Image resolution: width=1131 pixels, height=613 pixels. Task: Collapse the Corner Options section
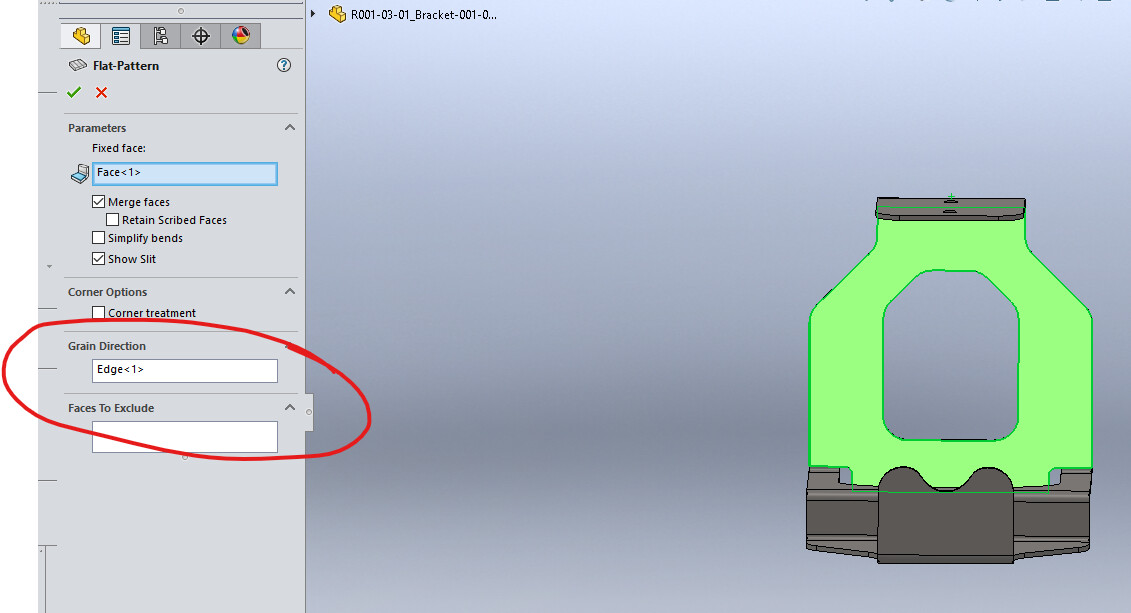tap(290, 292)
